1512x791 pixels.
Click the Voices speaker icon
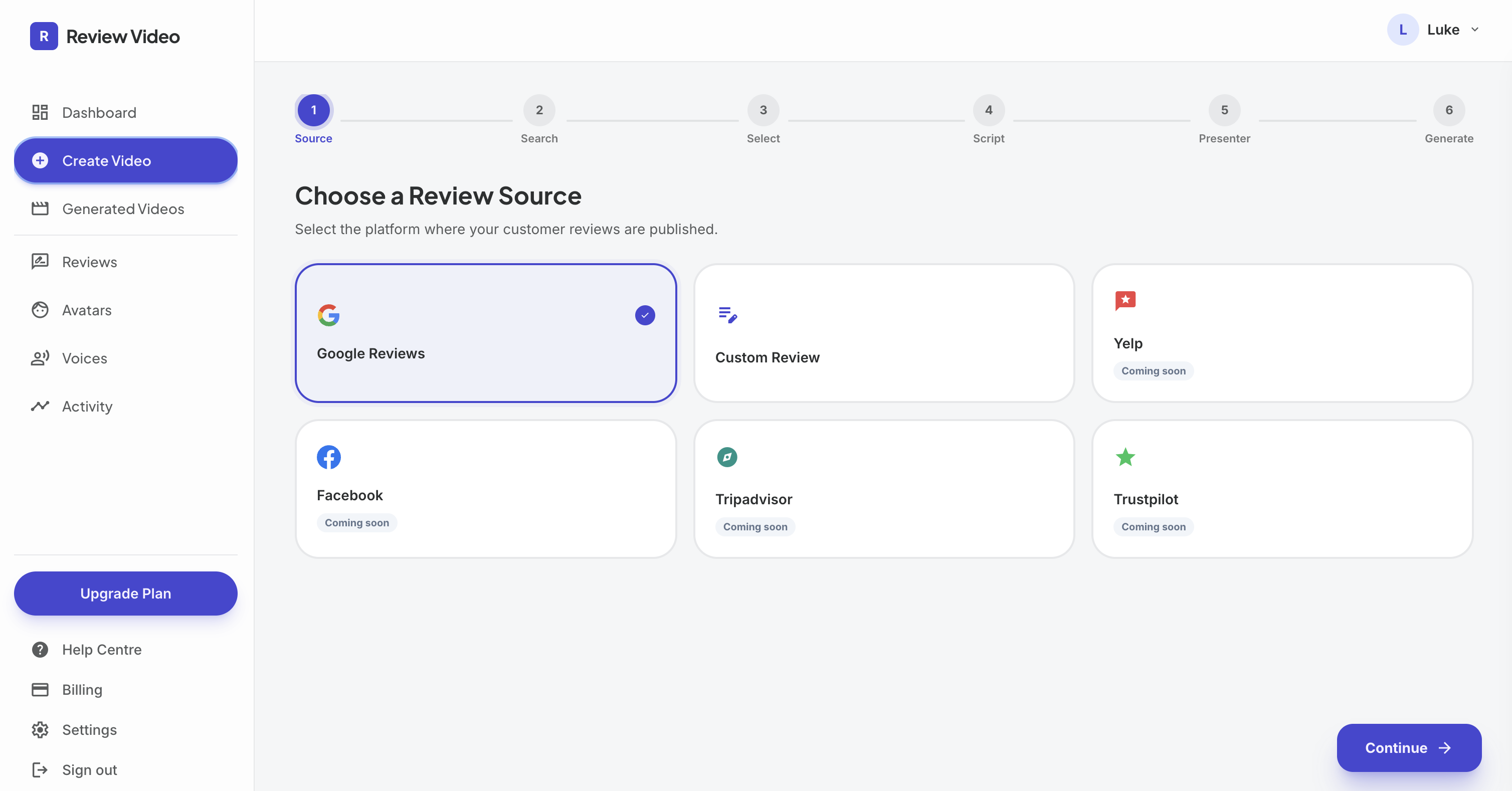(x=40, y=358)
